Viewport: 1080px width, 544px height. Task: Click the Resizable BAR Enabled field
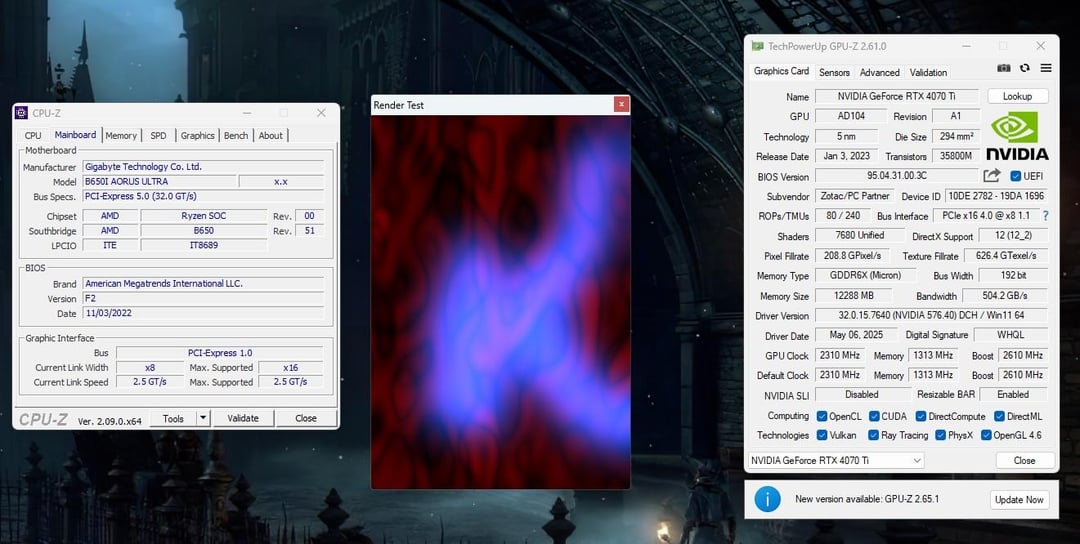pyautogui.click(x=1013, y=395)
